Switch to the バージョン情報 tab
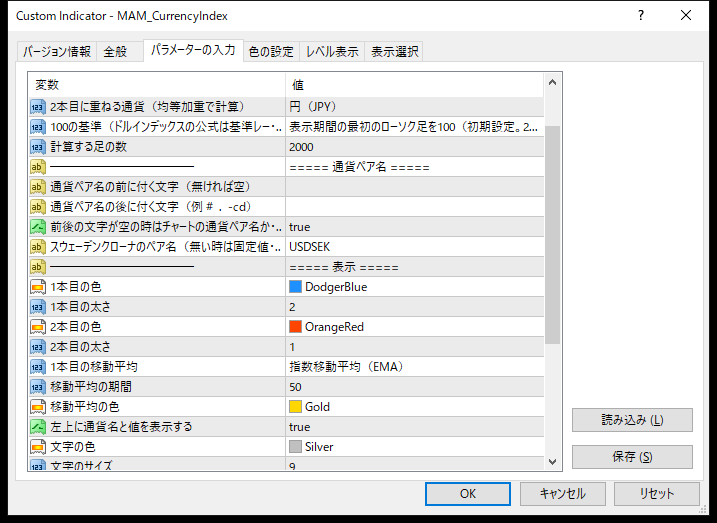Image resolution: width=717 pixels, height=523 pixels. [57, 51]
